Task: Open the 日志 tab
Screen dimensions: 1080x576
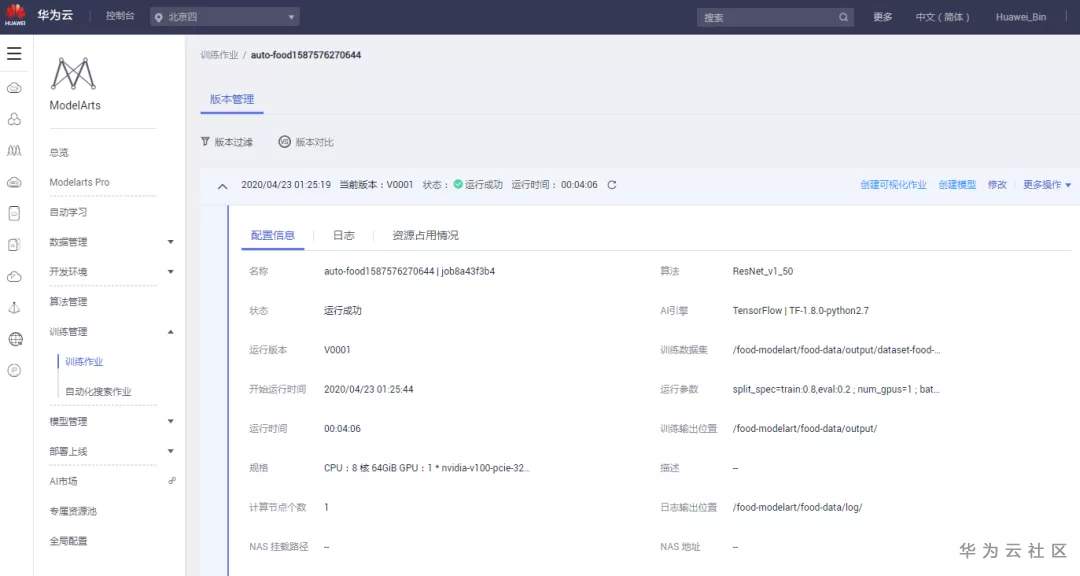Action: [x=343, y=236]
